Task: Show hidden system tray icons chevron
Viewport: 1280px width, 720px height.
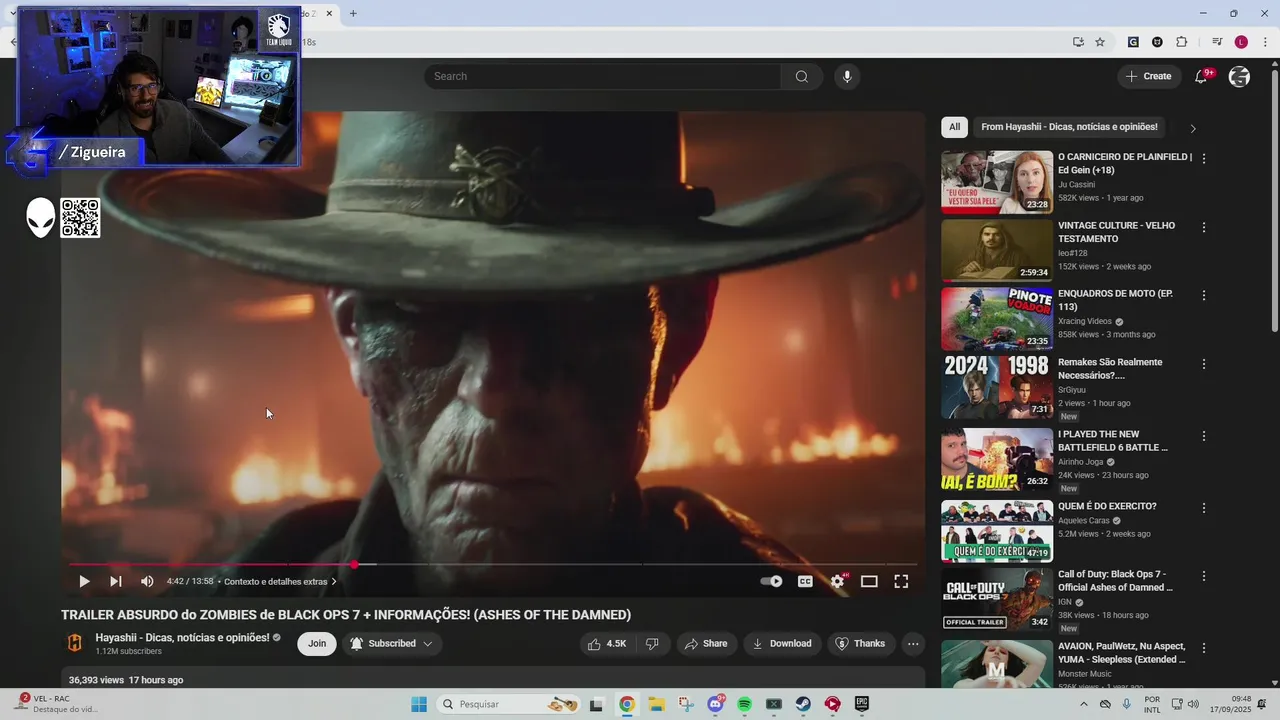Action: point(1084,704)
